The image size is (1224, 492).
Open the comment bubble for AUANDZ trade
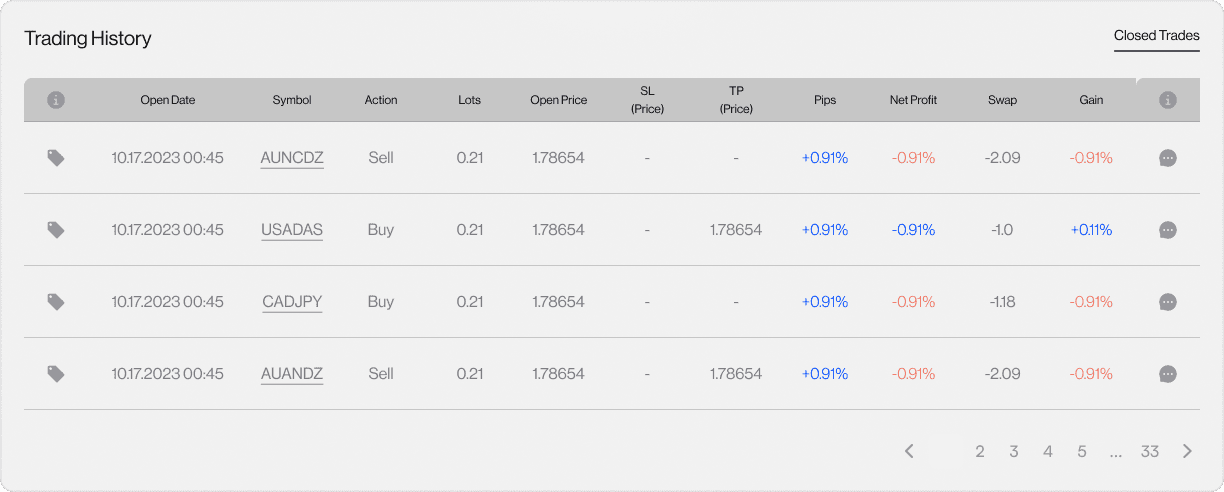pyautogui.click(x=1167, y=374)
